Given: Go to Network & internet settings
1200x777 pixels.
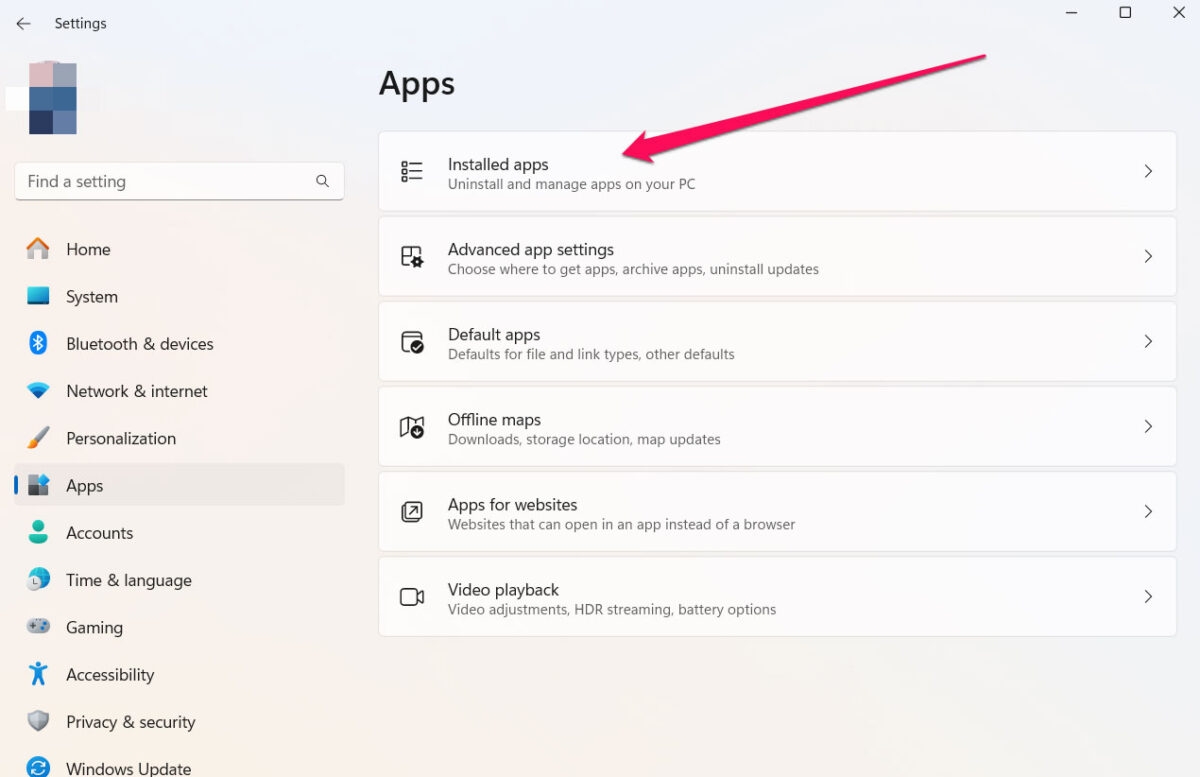Looking at the screenshot, I should click(x=136, y=391).
